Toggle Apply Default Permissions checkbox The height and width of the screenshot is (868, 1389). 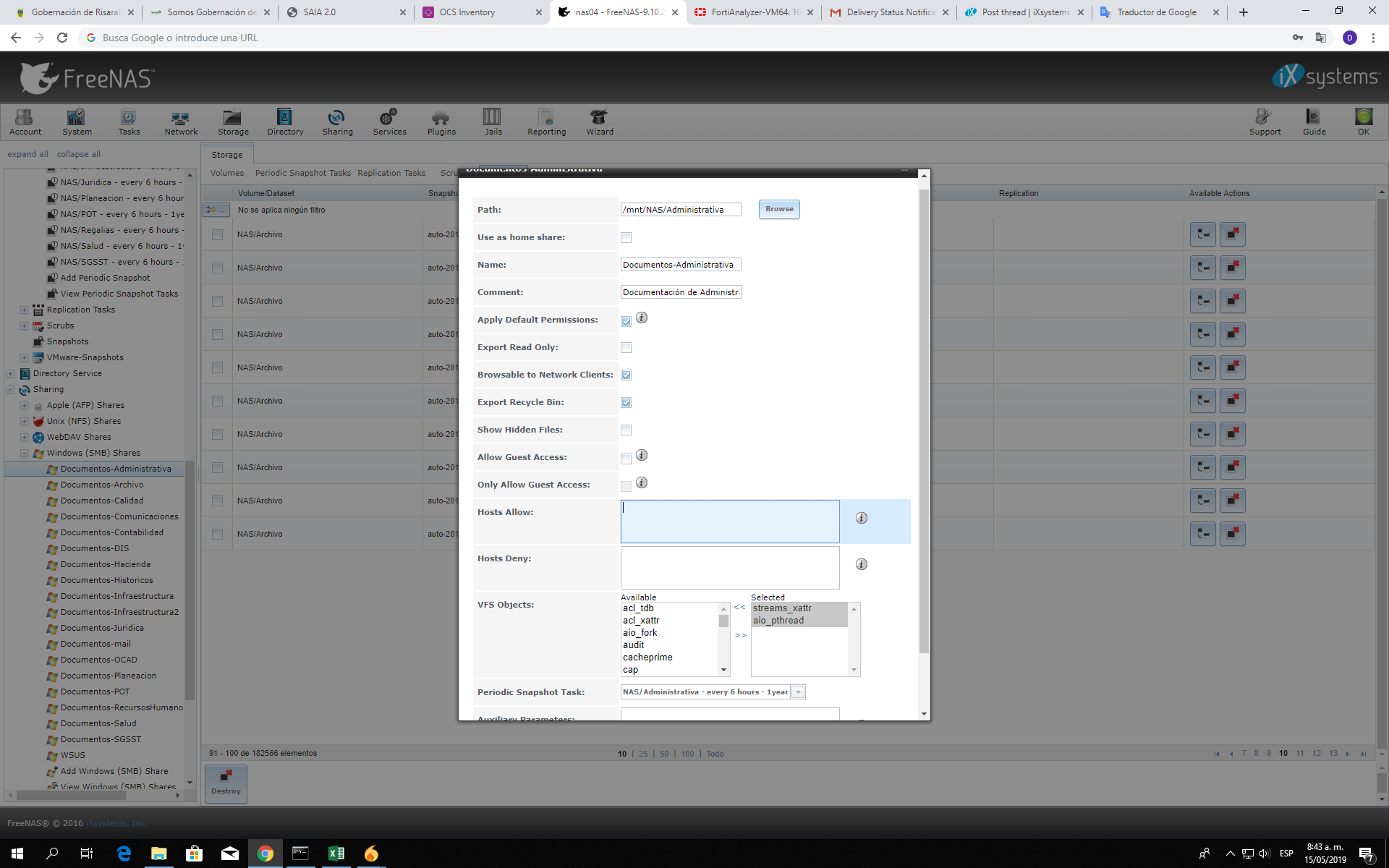[626, 321]
